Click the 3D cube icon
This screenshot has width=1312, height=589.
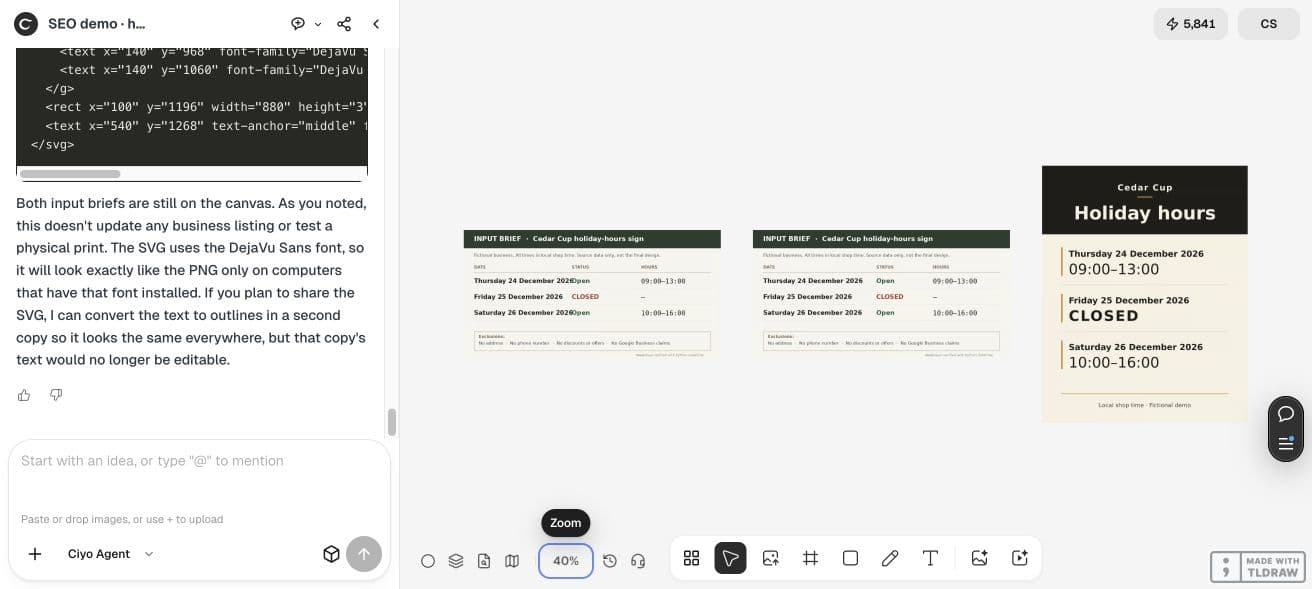331,554
